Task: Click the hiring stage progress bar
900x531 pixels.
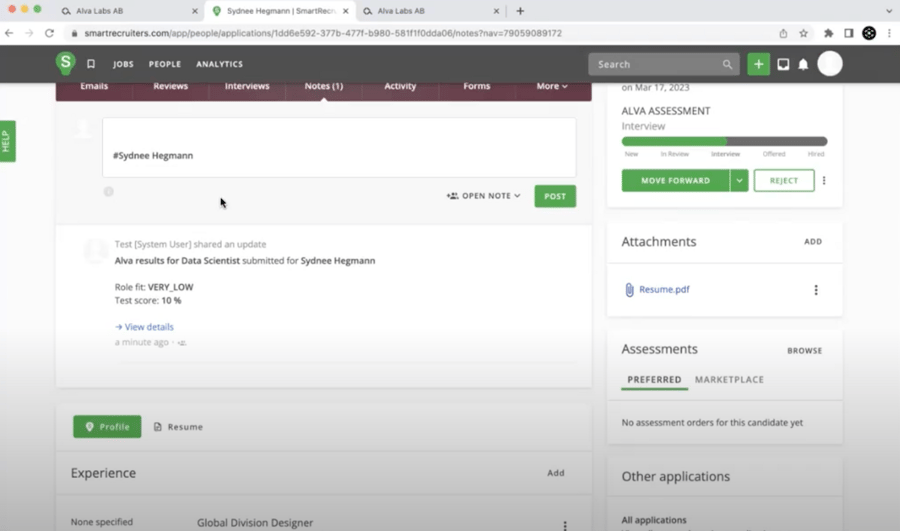Action: (724, 141)
